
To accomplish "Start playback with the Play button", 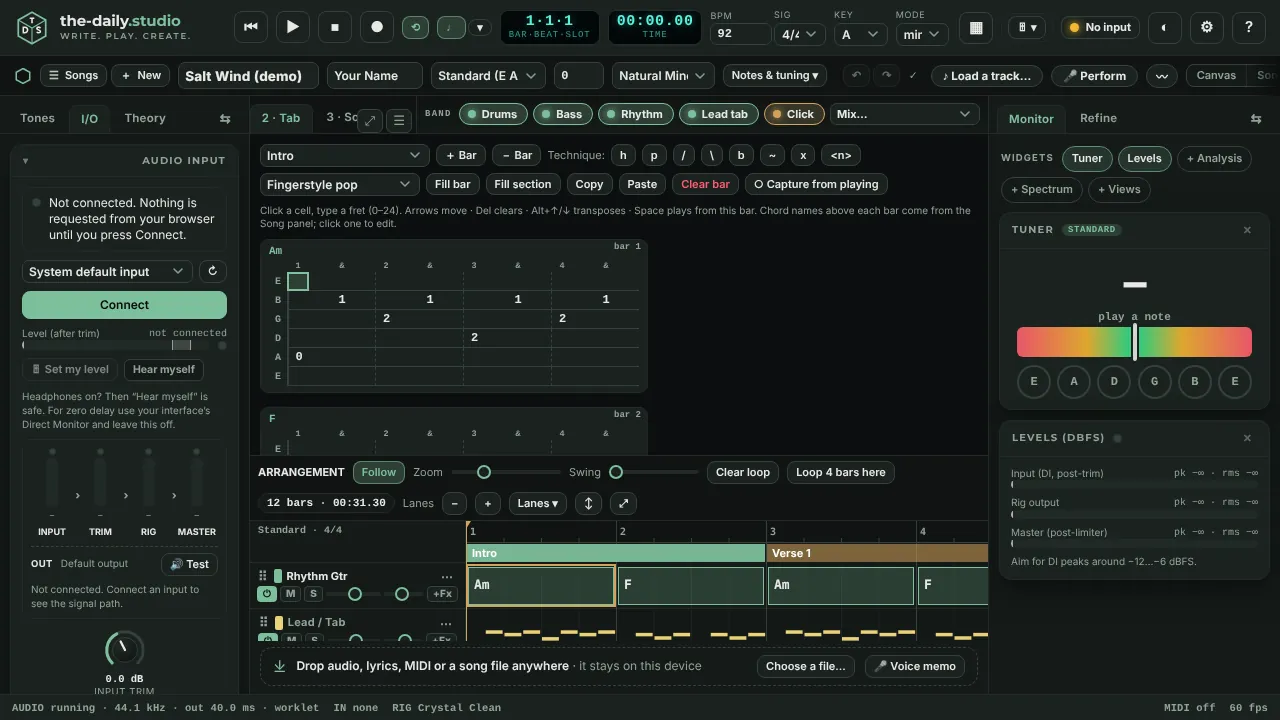I will pyautogui.click(x=293, y=27).
